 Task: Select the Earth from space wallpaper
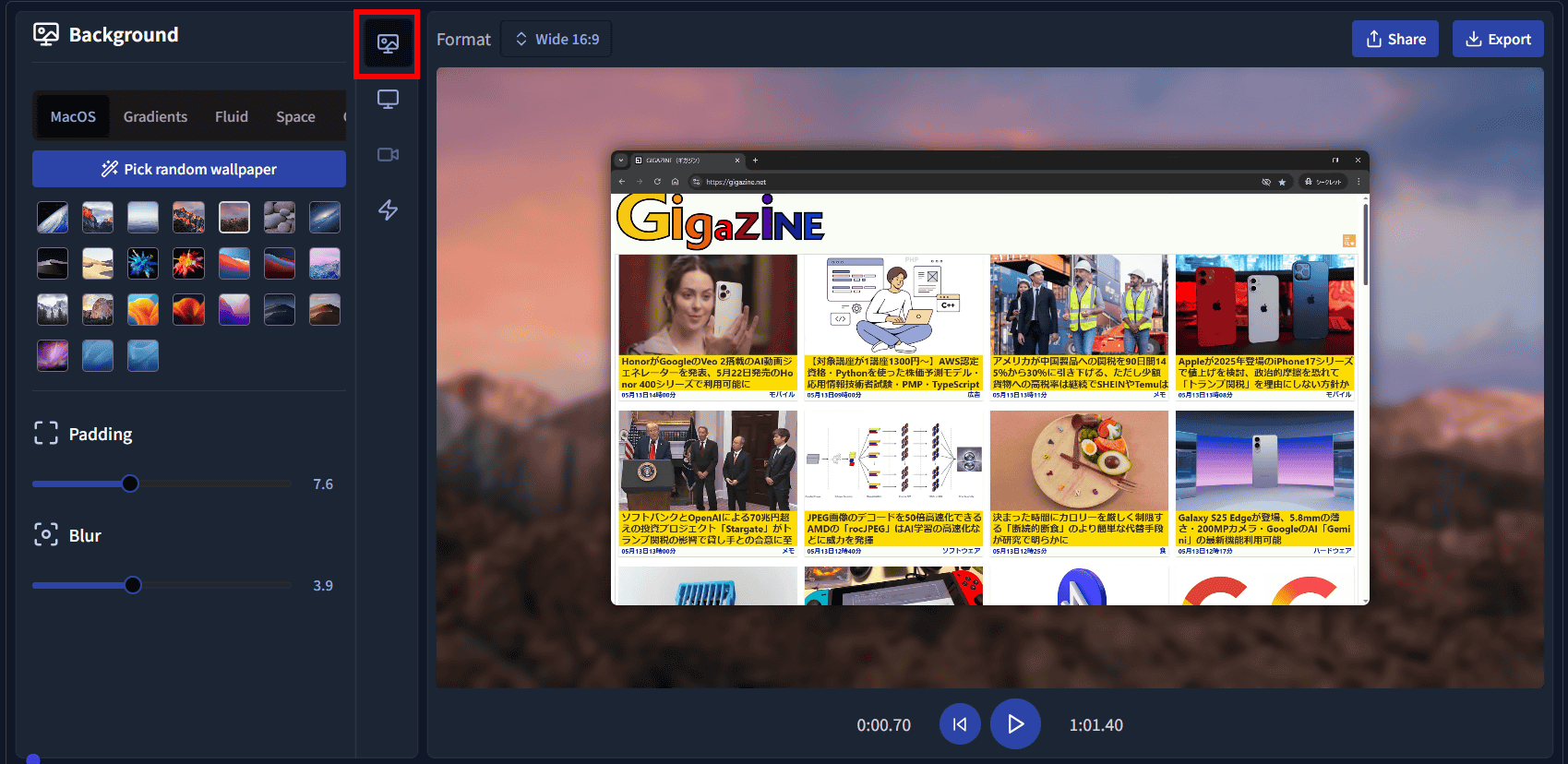pos(53,218)
